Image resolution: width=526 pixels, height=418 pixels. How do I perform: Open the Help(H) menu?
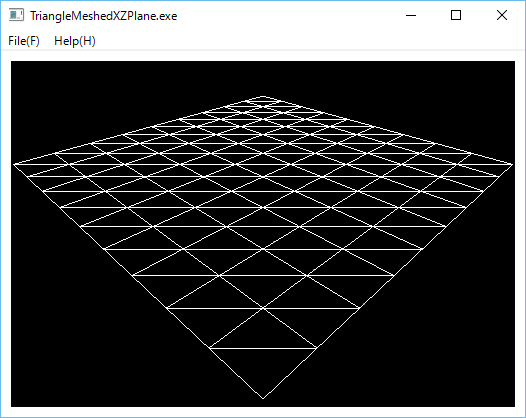[75, 41]
